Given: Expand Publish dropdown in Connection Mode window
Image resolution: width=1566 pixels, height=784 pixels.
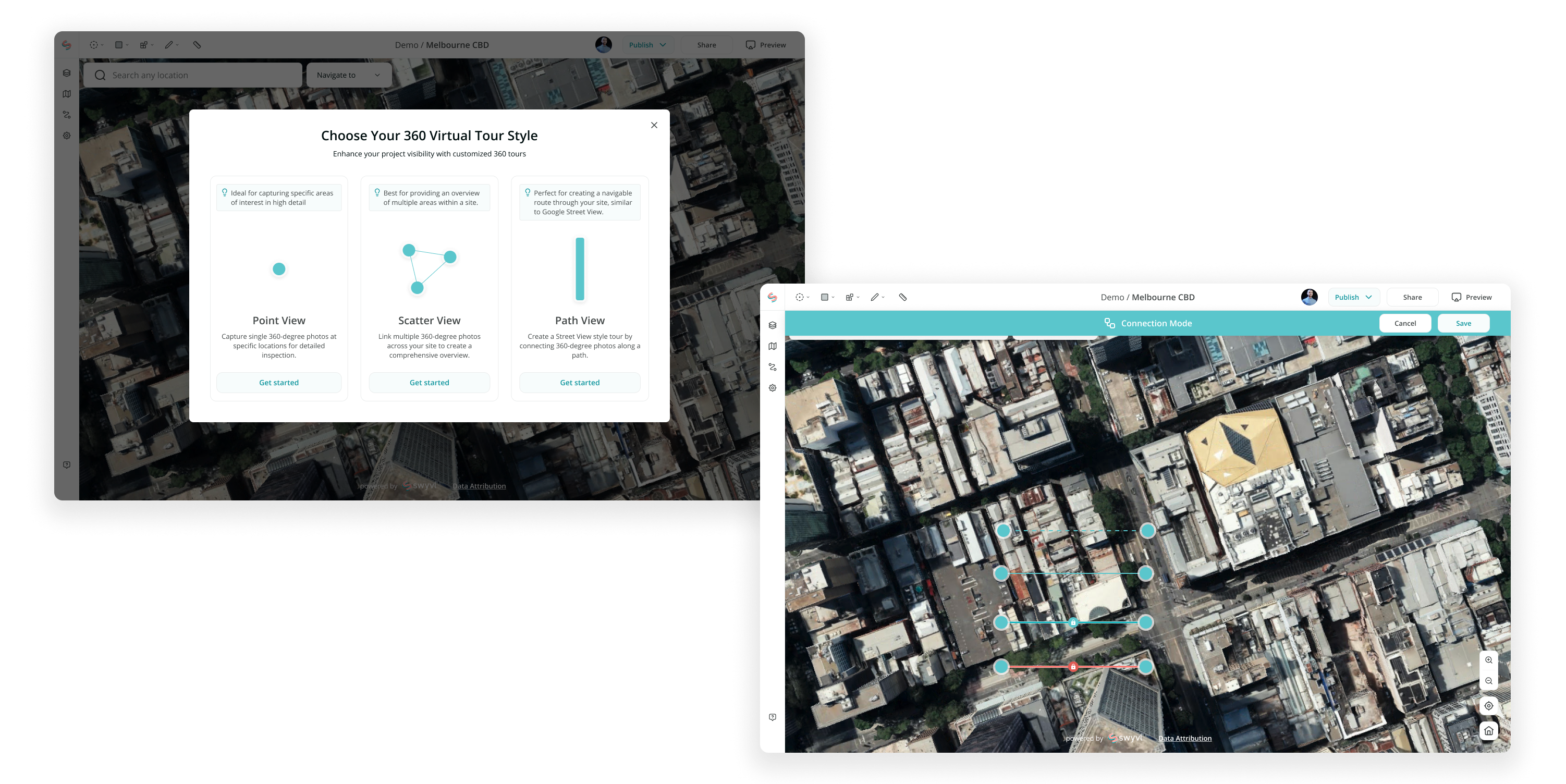Looking at the screenshot, I should click(1354, 297).
